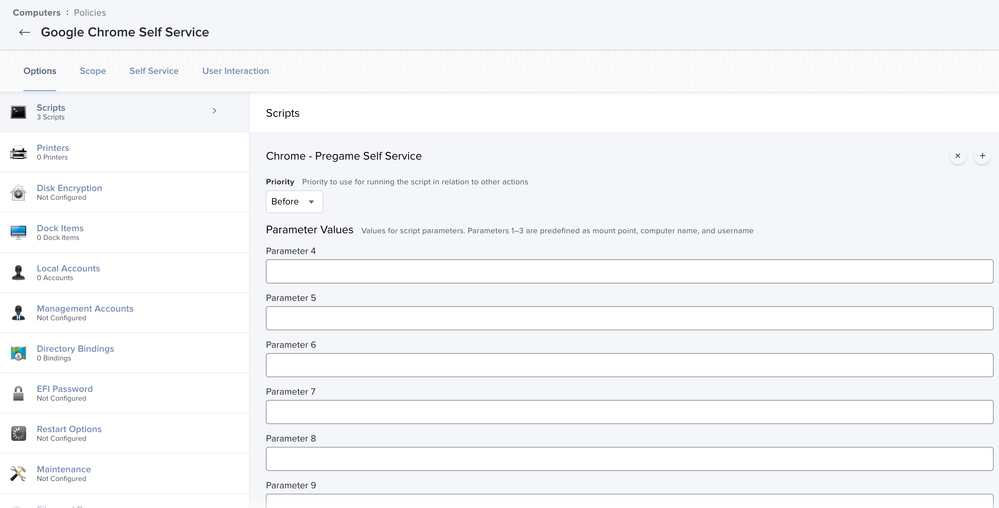Screen dimensions: 999x508
Task: Click the EFI Password padlock icon
Action: pos(18,393)
